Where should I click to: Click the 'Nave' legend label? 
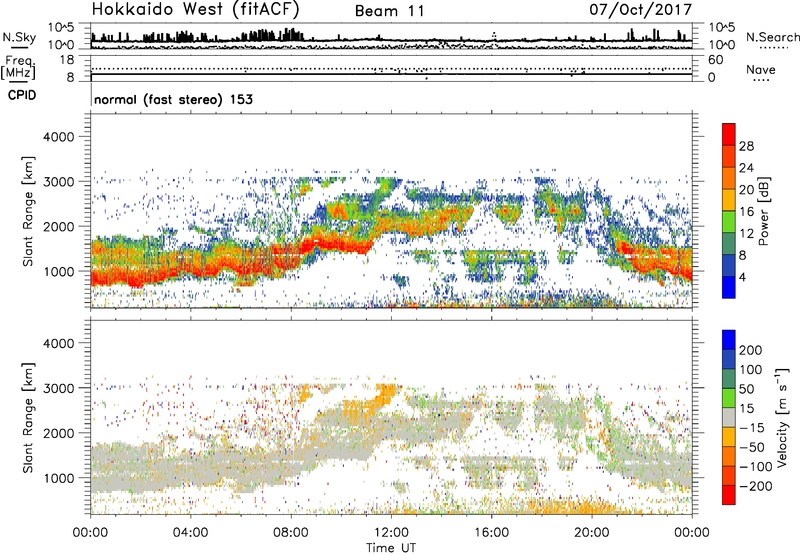coord(760,69)
